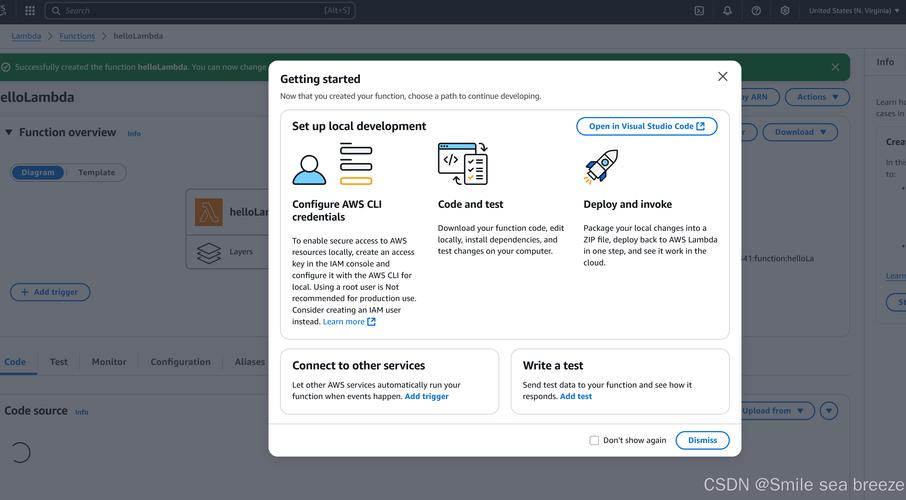This screenshot has width=906, height=500.
Task: Open the Download dropdown button
Action: point(800,132)
